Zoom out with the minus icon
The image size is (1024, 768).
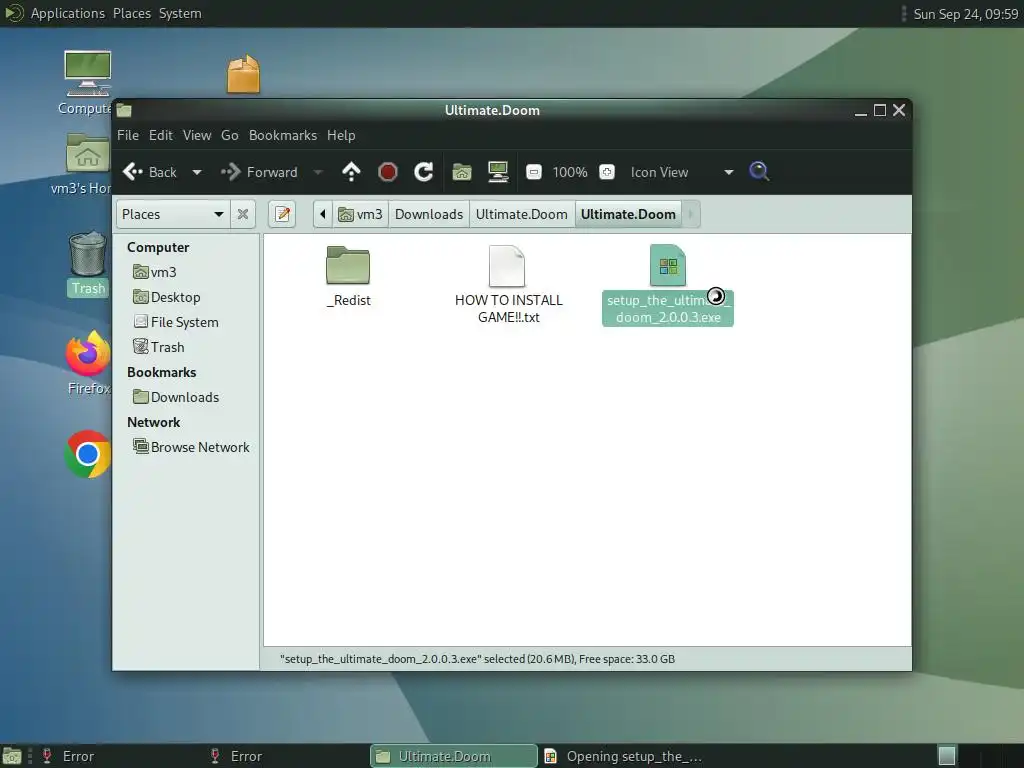pos(534,172)
